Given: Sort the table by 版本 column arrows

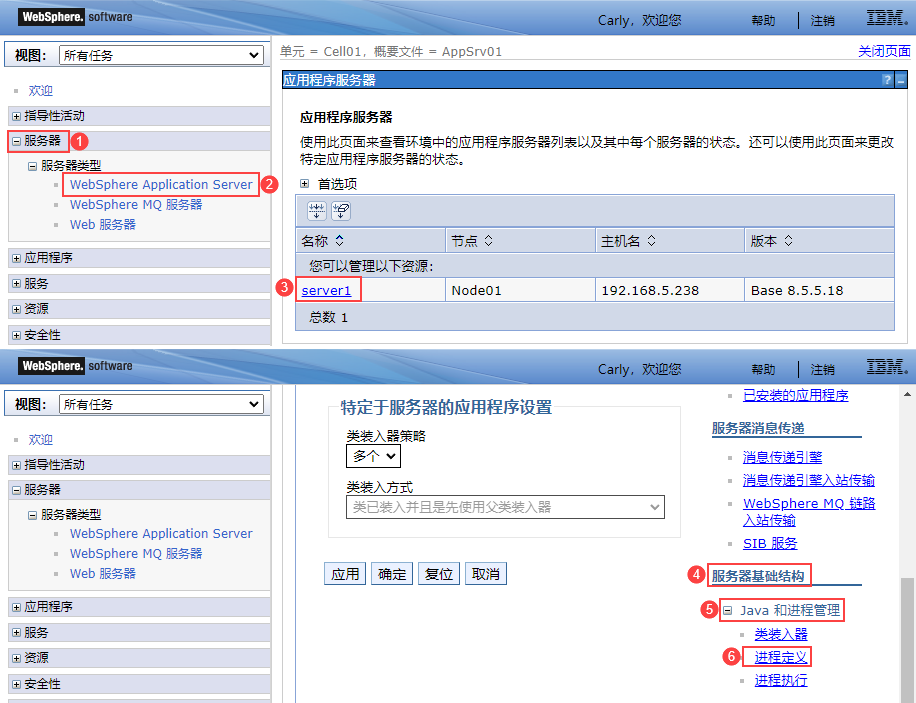Looking at the screenshot, I should click(788, 241).
